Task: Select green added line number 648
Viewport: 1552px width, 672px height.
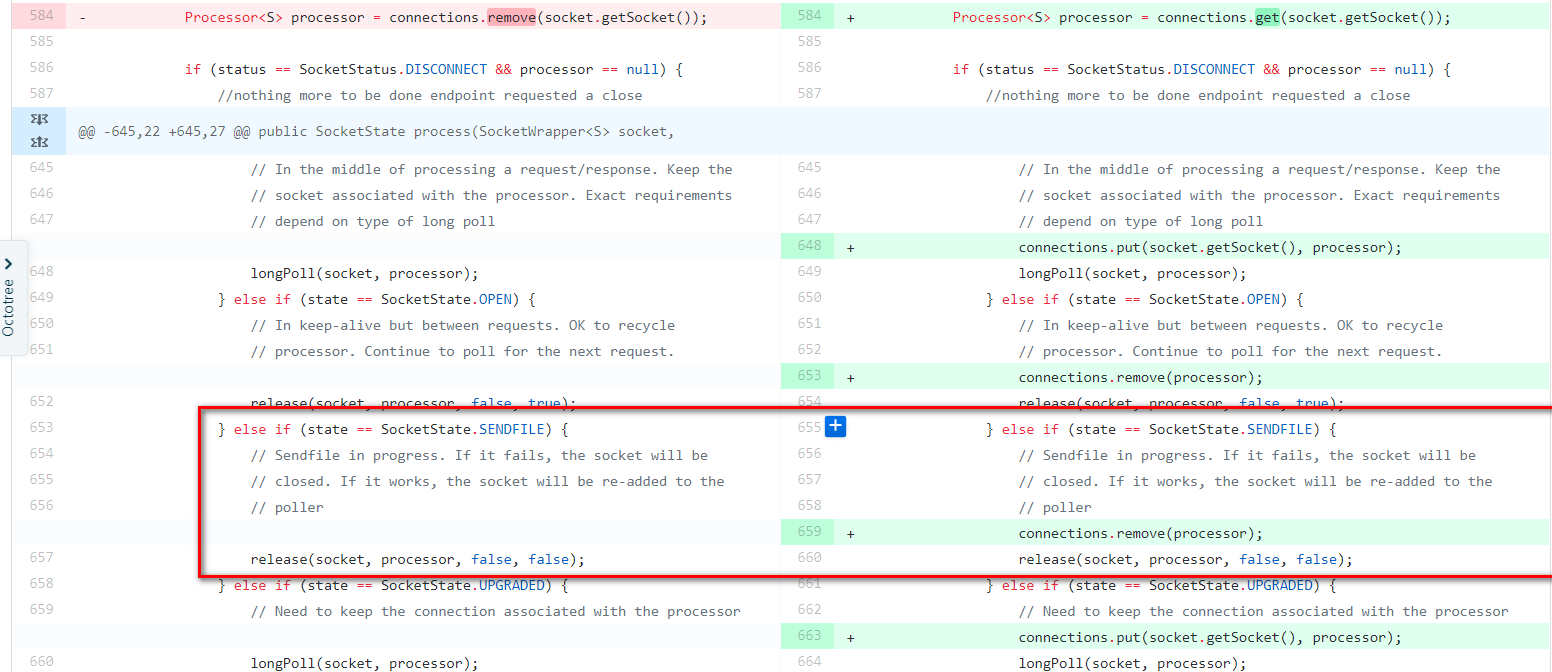Action: 809,247
